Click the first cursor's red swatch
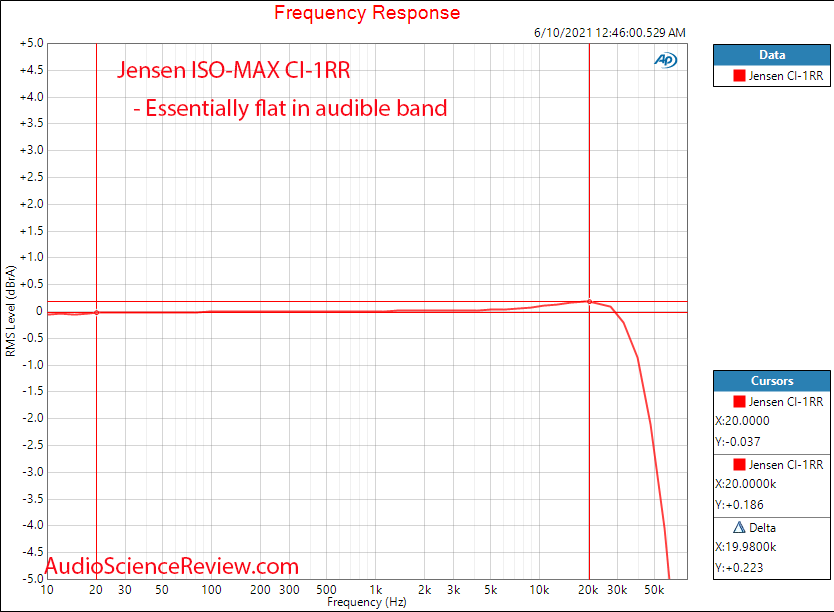This screenshot has width=834, height=612. [739, 401]
